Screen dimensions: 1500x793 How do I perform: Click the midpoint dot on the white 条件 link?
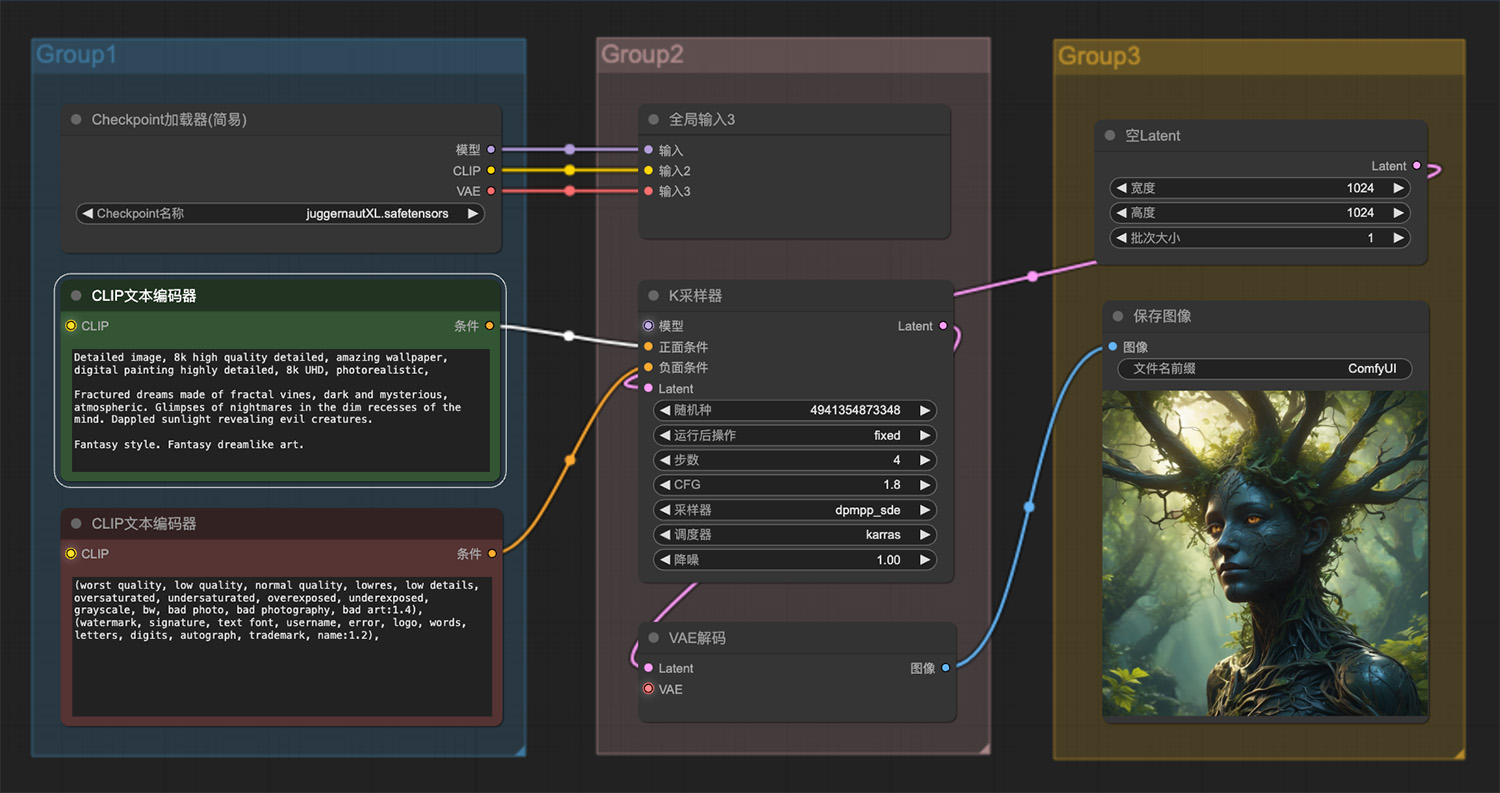click(569, 336)
